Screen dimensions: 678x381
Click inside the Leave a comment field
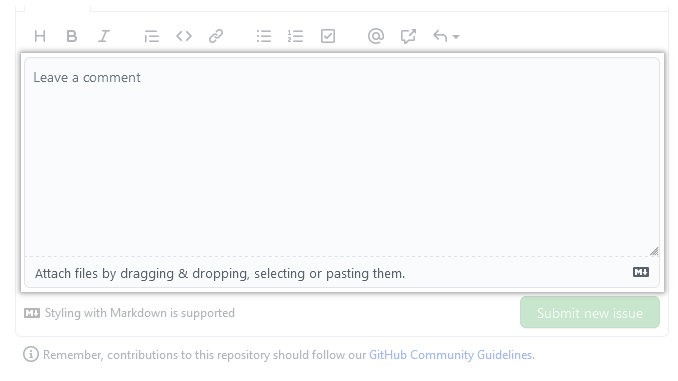tap(342, 157)
